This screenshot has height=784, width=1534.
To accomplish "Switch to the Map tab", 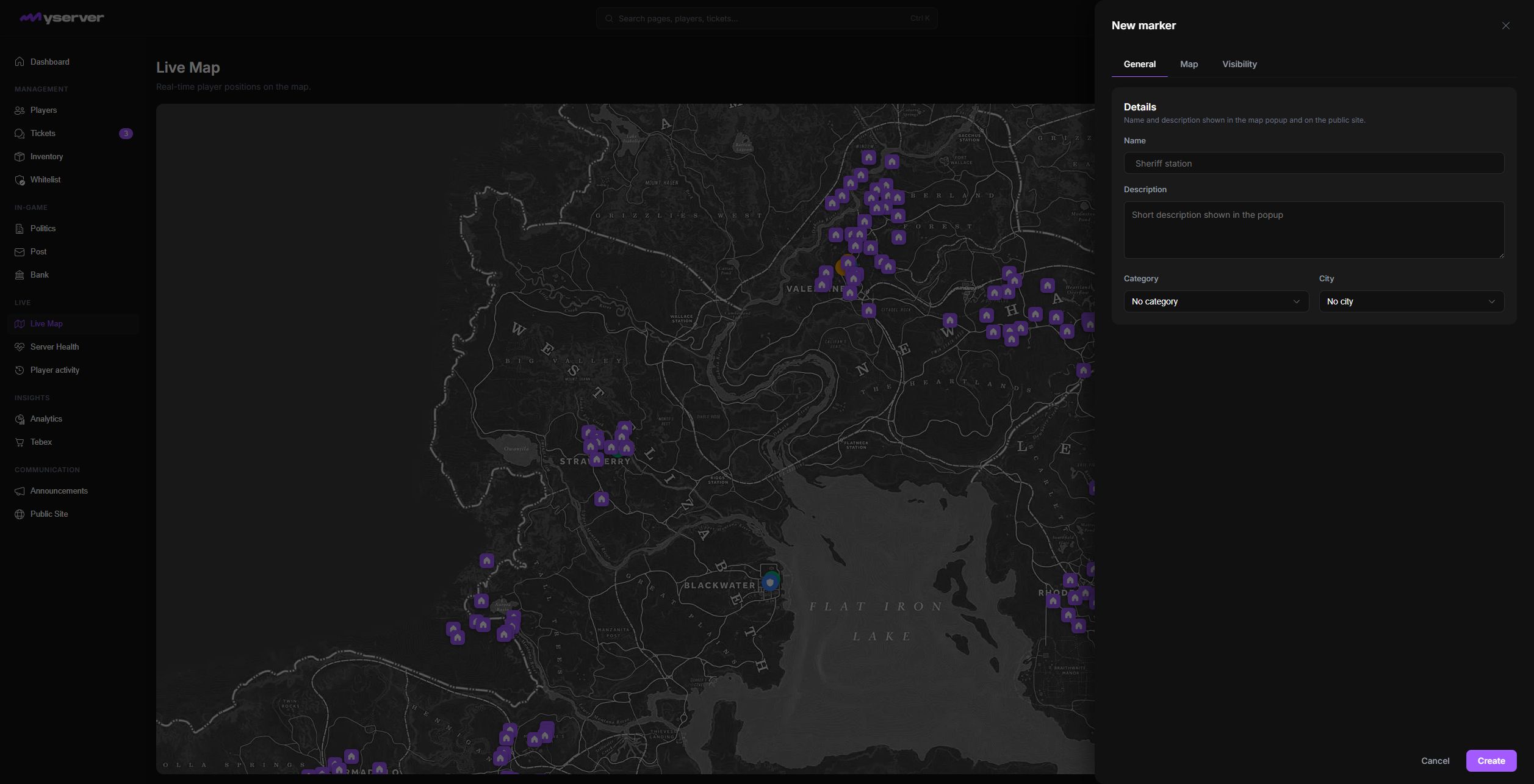I will (x=1189, y=64).
